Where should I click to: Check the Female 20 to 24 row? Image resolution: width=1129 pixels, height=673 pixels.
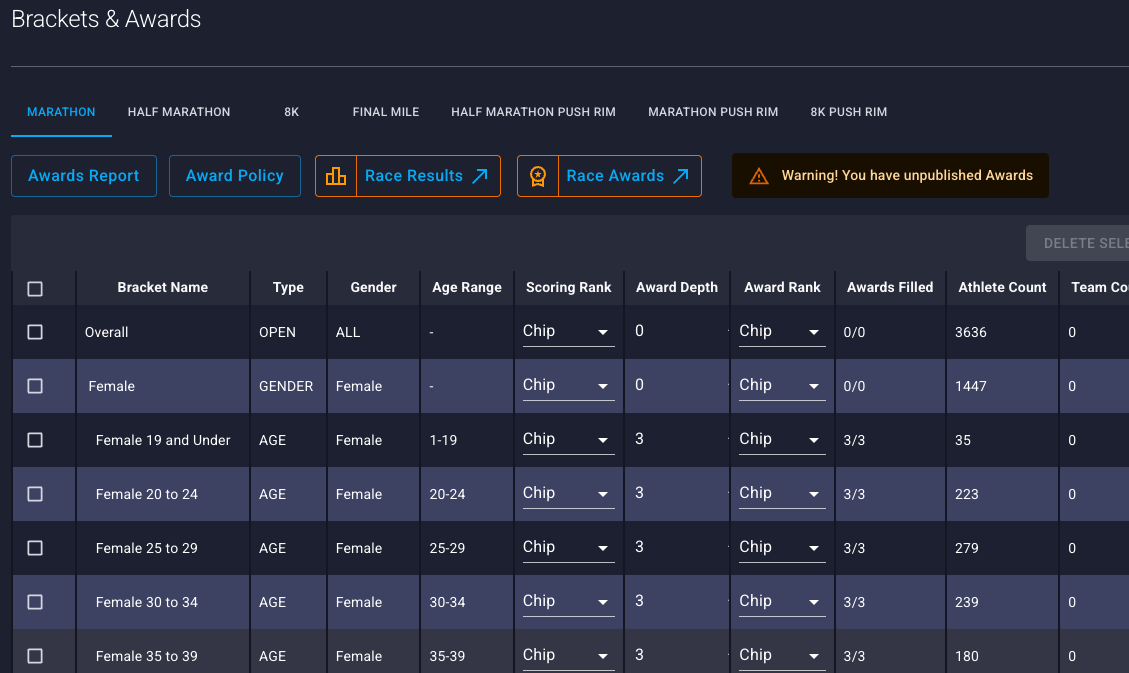pos(35,494)
